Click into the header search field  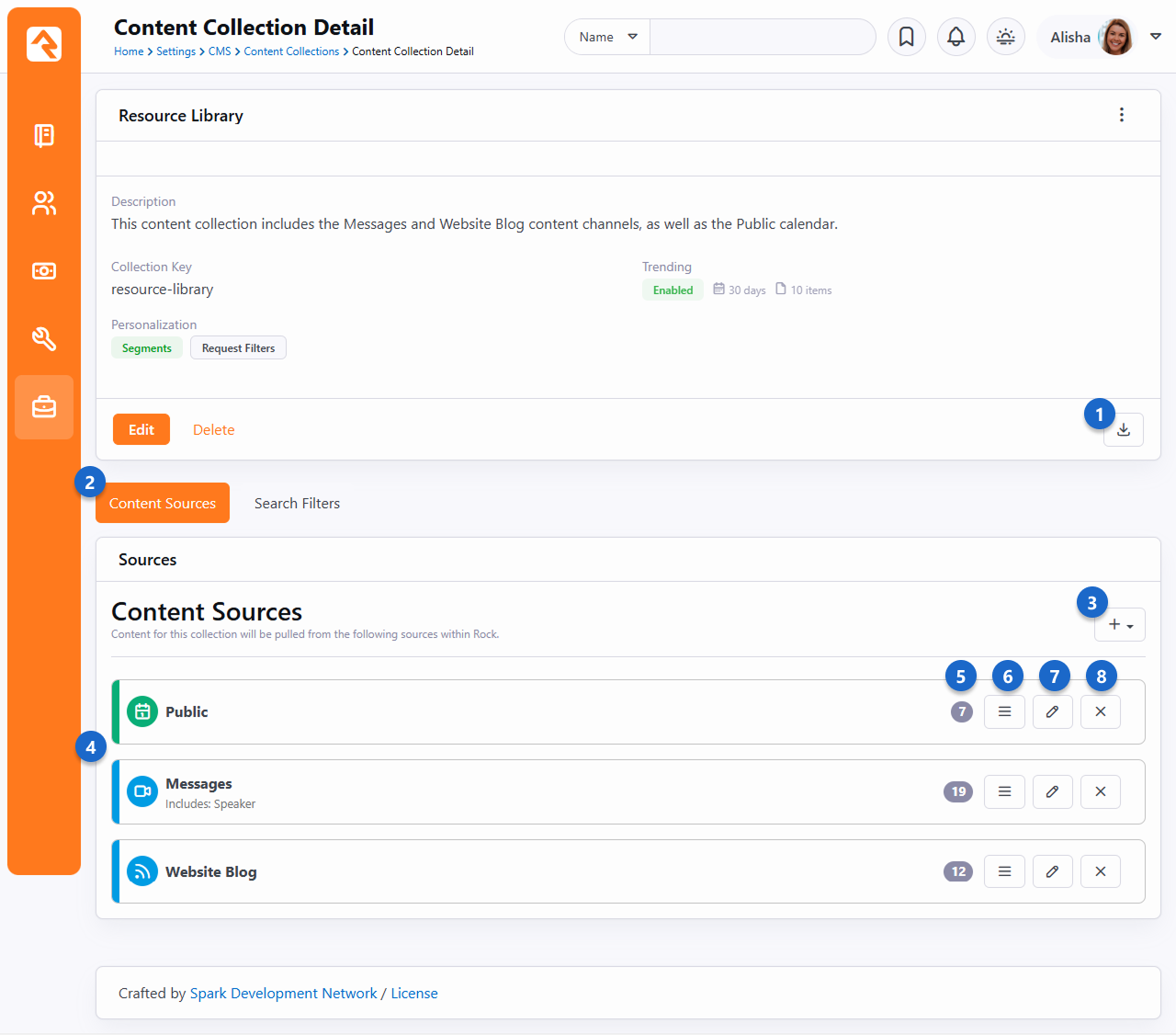point(763,37)
